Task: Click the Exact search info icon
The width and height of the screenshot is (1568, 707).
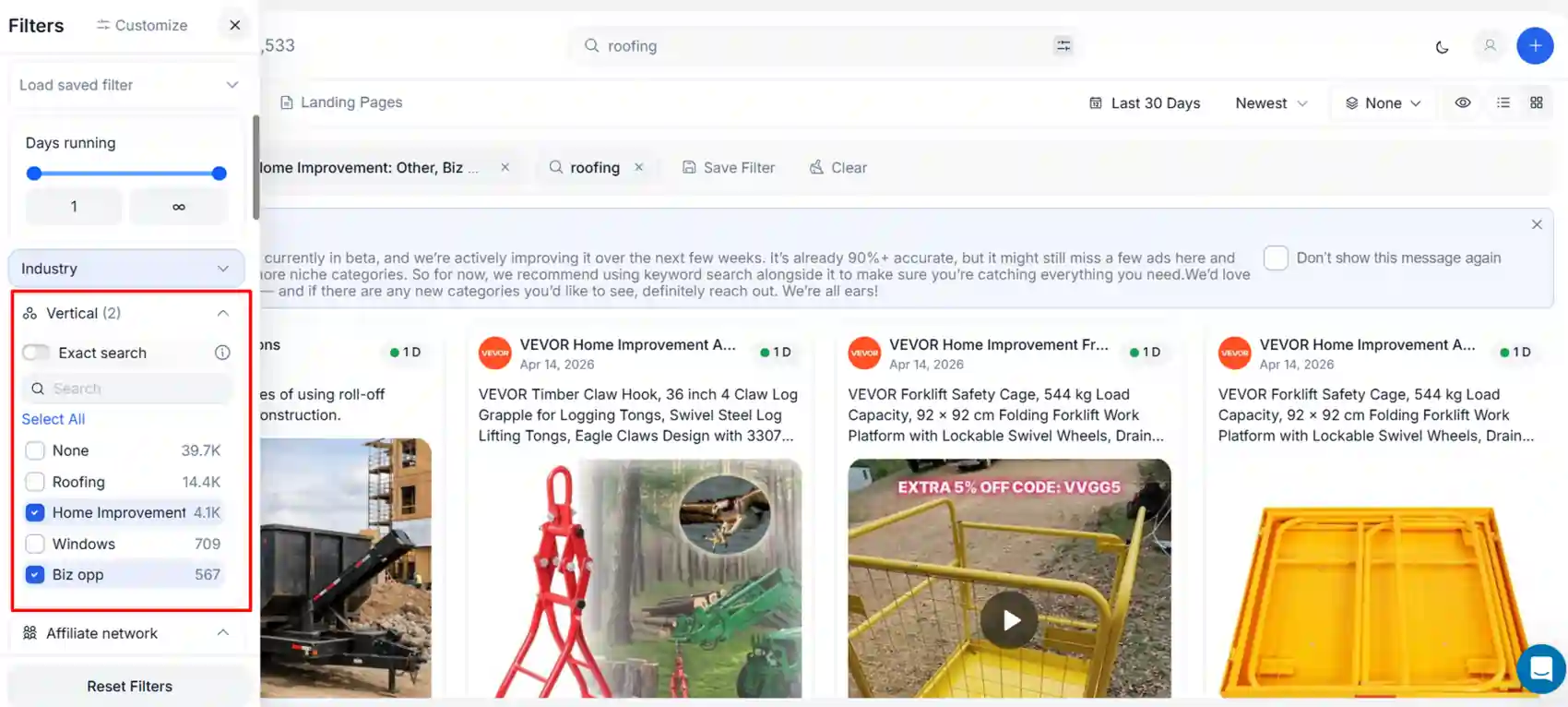Action: [222, 353]
